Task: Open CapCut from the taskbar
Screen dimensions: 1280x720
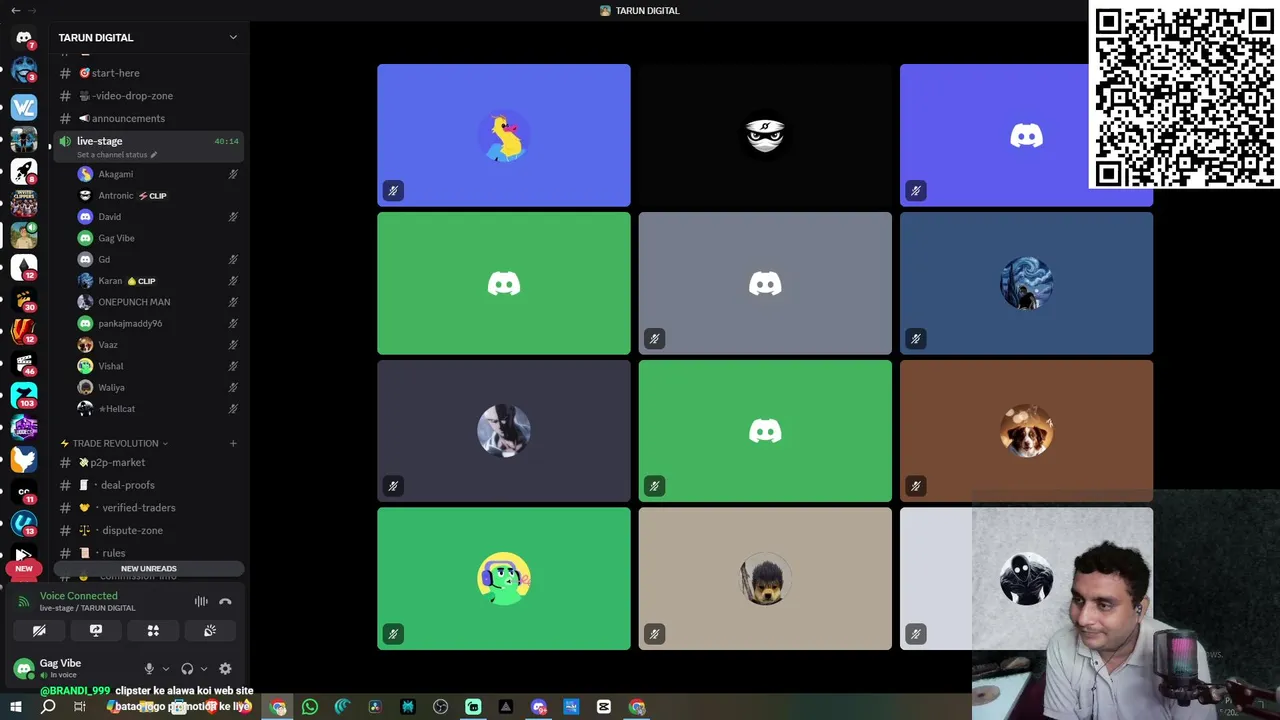Action: (603, 707)
